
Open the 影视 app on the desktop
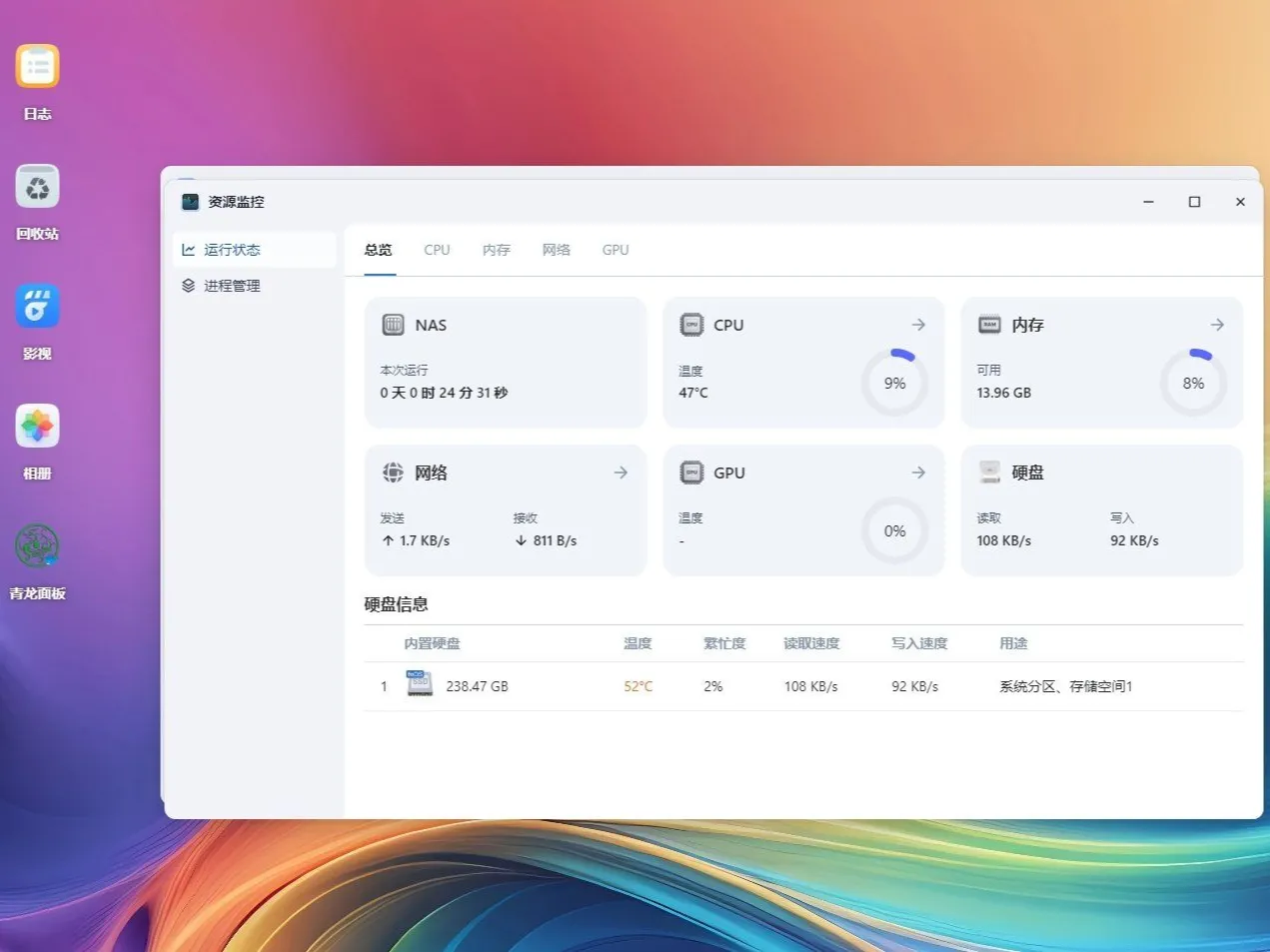(37, 306)
